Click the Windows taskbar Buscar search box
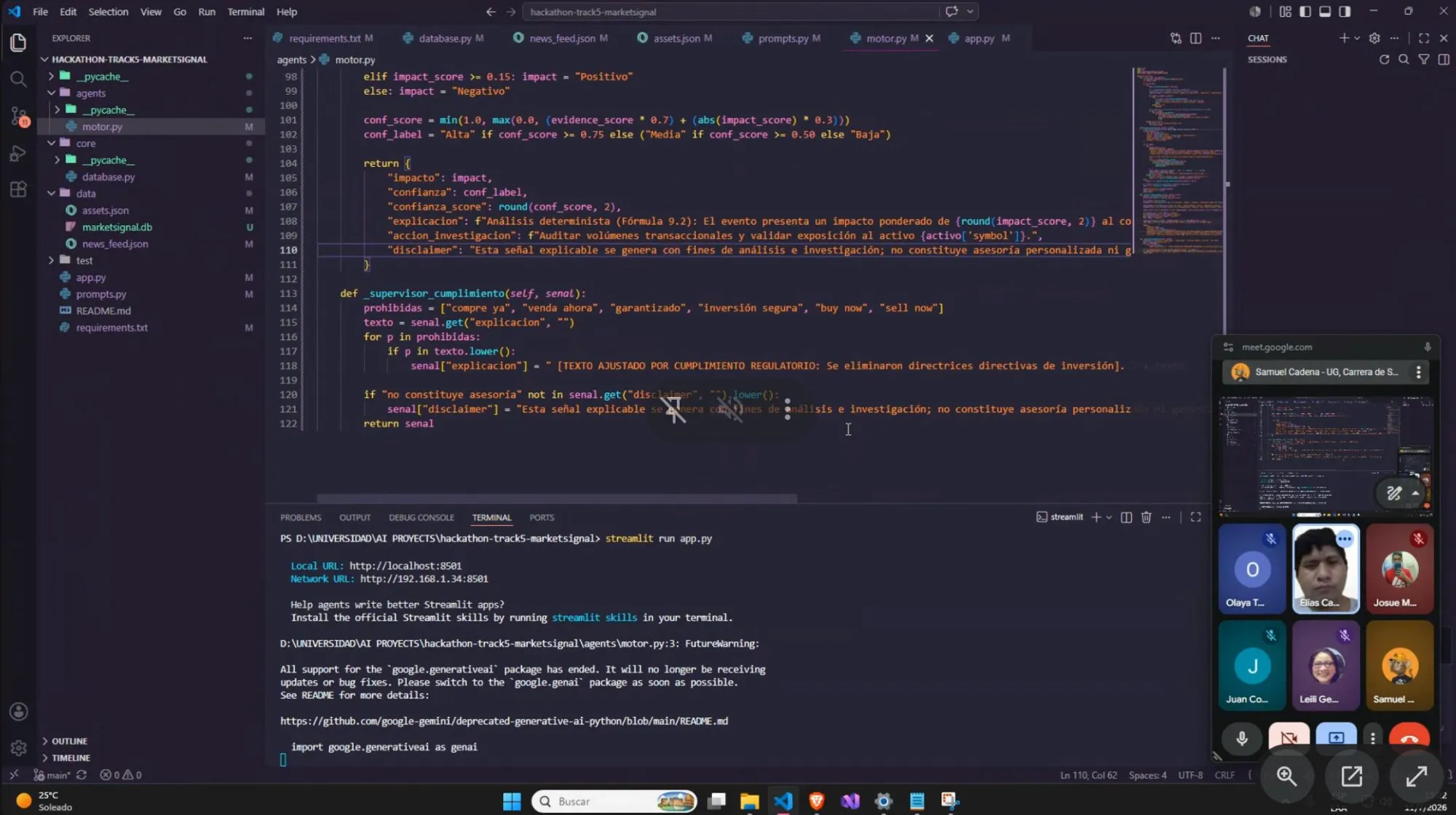 pyautogui.click(x=614, y=801)
